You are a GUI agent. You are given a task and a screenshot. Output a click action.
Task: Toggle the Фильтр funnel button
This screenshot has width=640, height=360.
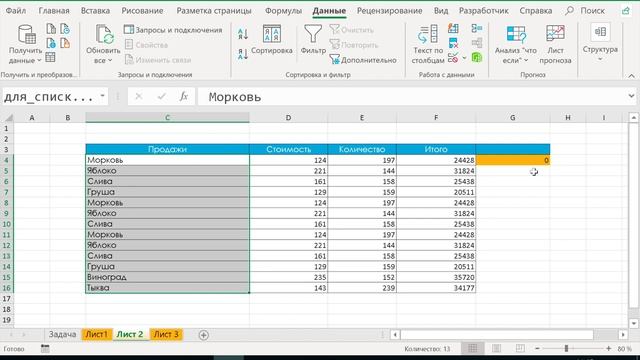coord(313,40)
